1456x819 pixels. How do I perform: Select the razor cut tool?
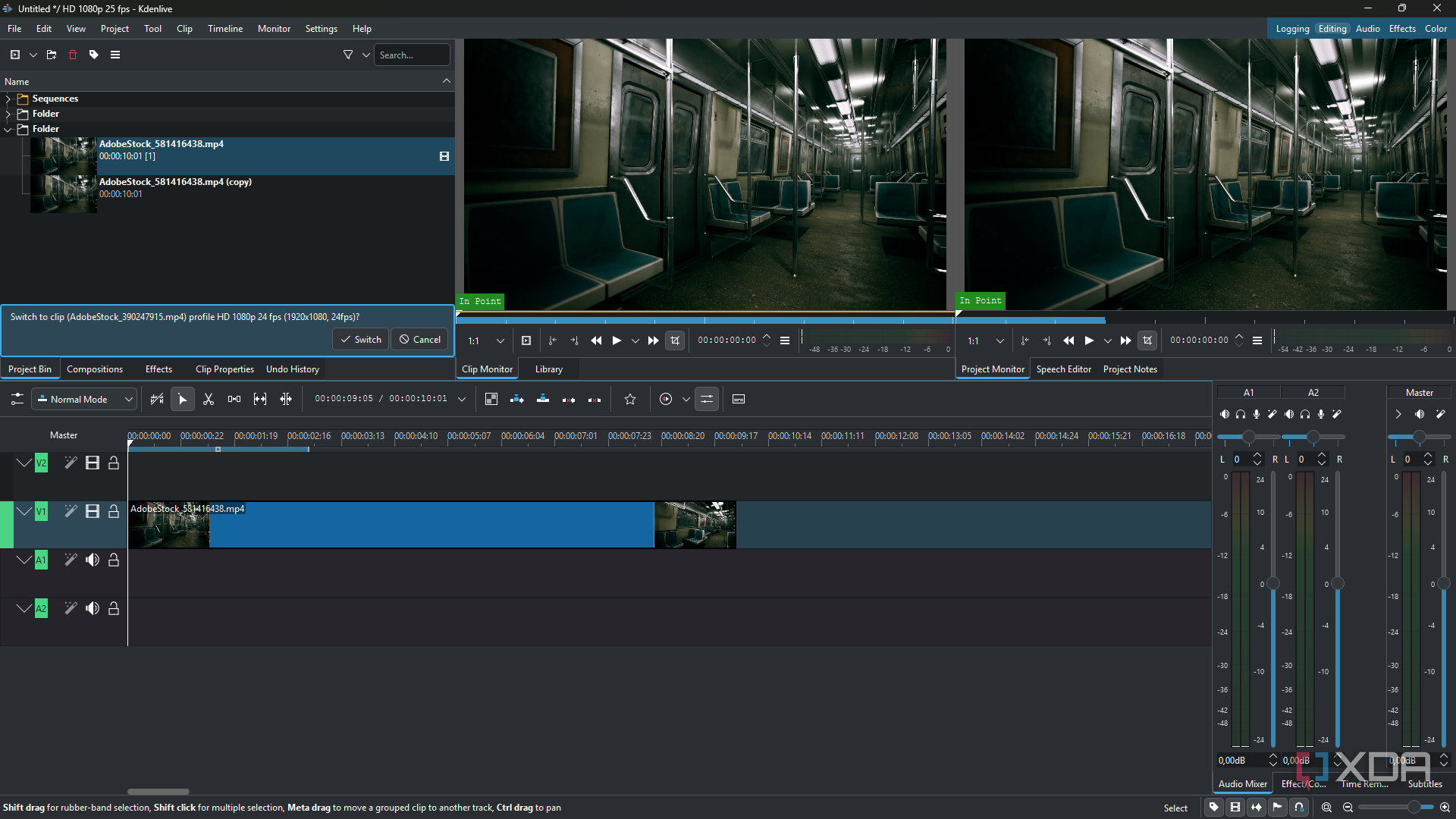pos(209,400)
